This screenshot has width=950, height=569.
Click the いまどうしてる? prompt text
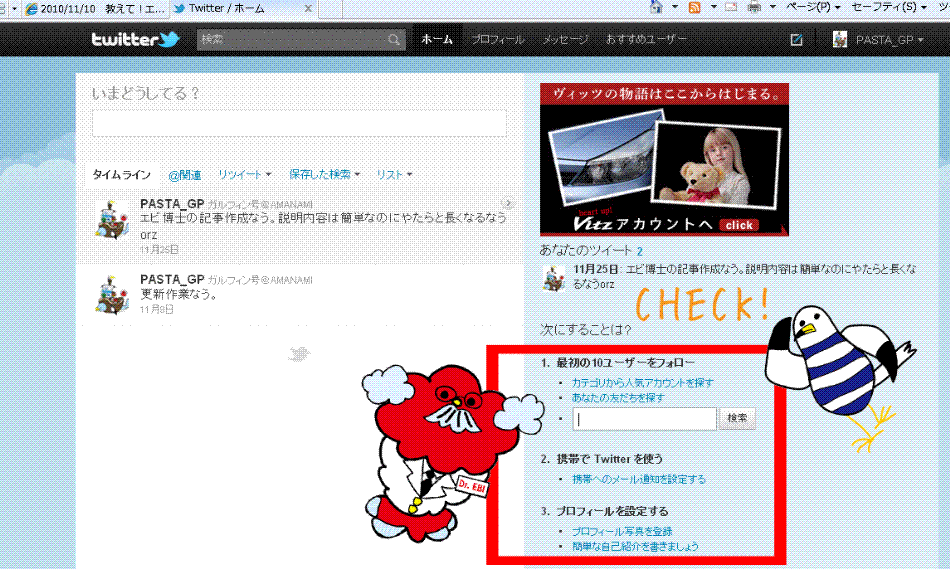[145, 93]
